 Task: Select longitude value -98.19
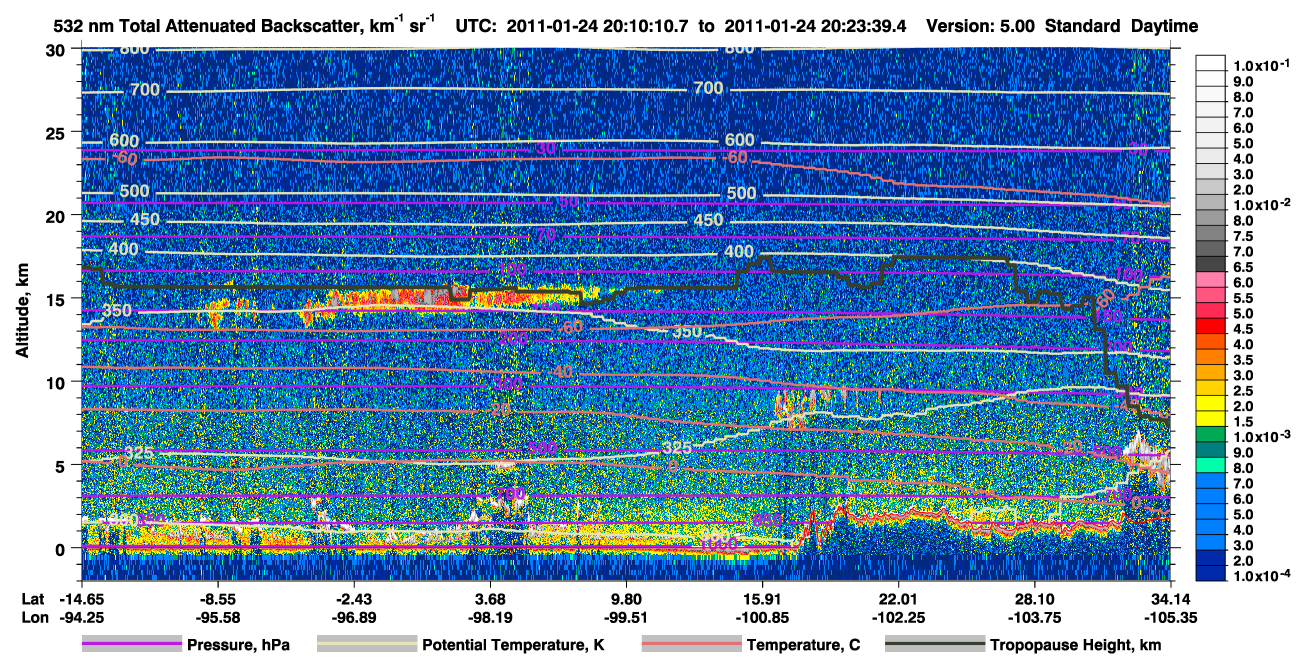pos(490,617)
